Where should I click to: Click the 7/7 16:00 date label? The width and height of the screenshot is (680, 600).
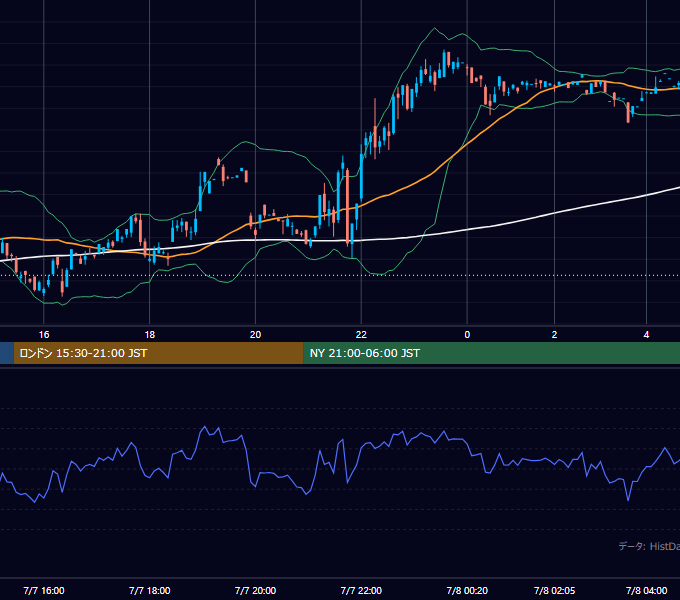click(x=44, y=590)
